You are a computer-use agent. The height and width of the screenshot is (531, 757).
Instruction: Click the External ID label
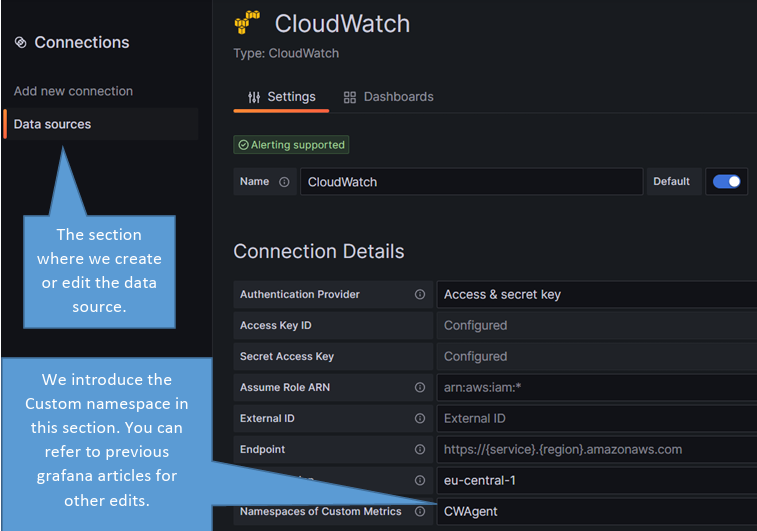(x=267, y=419)
